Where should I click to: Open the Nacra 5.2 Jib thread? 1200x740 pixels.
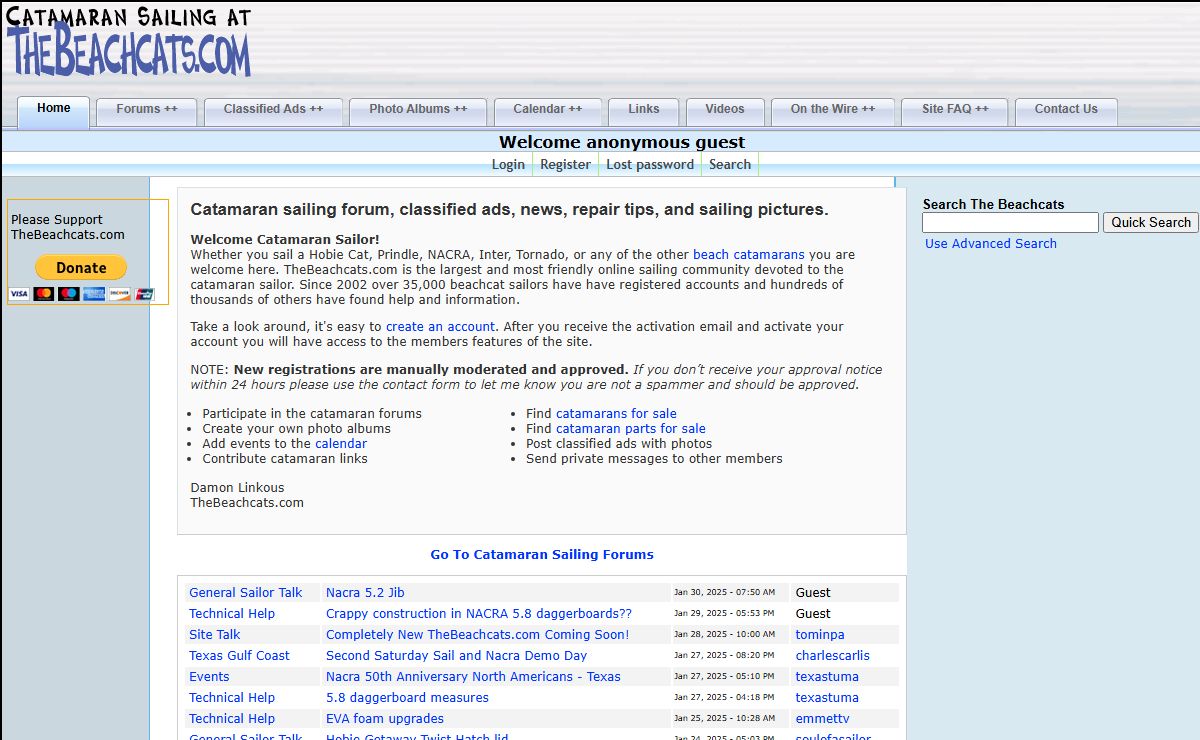pos(365,593)
